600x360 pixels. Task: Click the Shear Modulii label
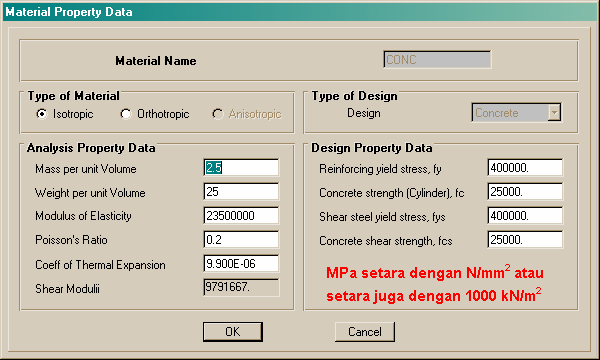(x=67, y=288)
